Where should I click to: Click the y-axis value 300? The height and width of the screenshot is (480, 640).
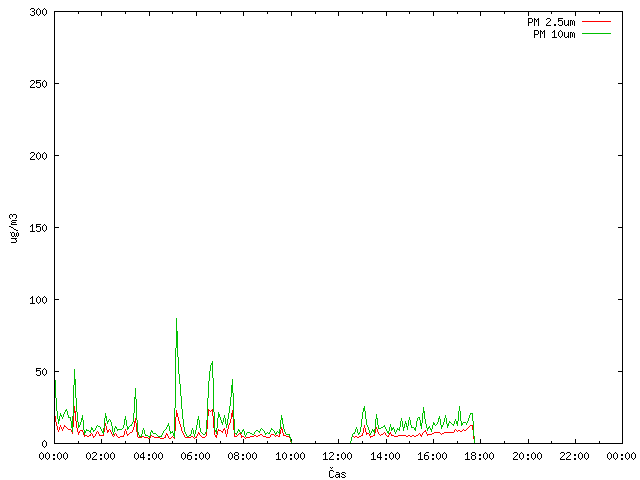[x=38, y=12]
